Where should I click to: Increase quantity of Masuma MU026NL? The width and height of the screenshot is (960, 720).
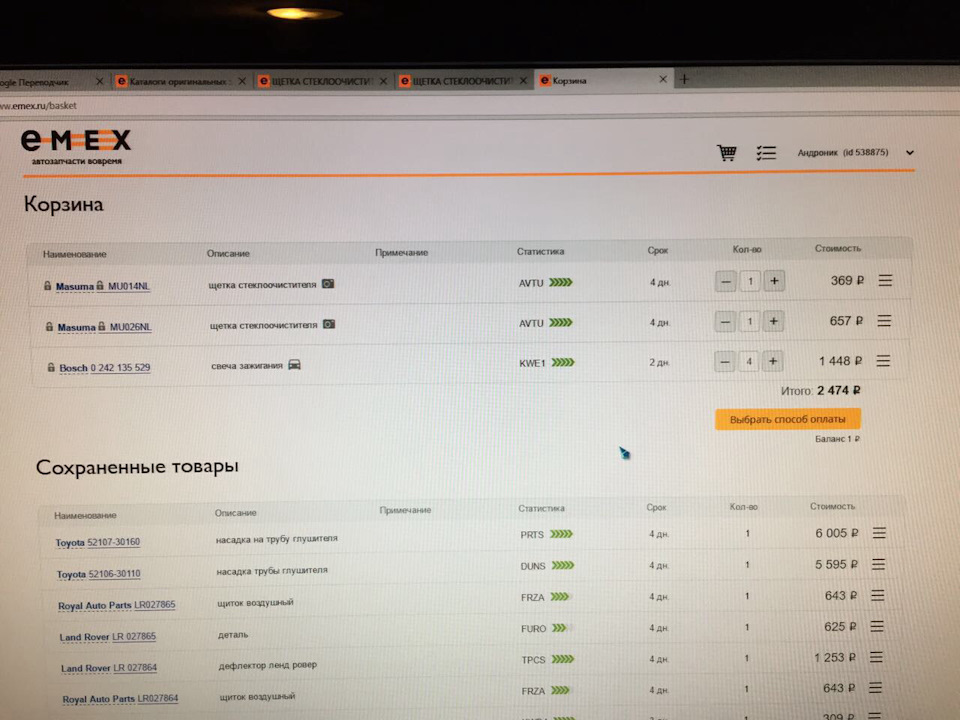773,321
